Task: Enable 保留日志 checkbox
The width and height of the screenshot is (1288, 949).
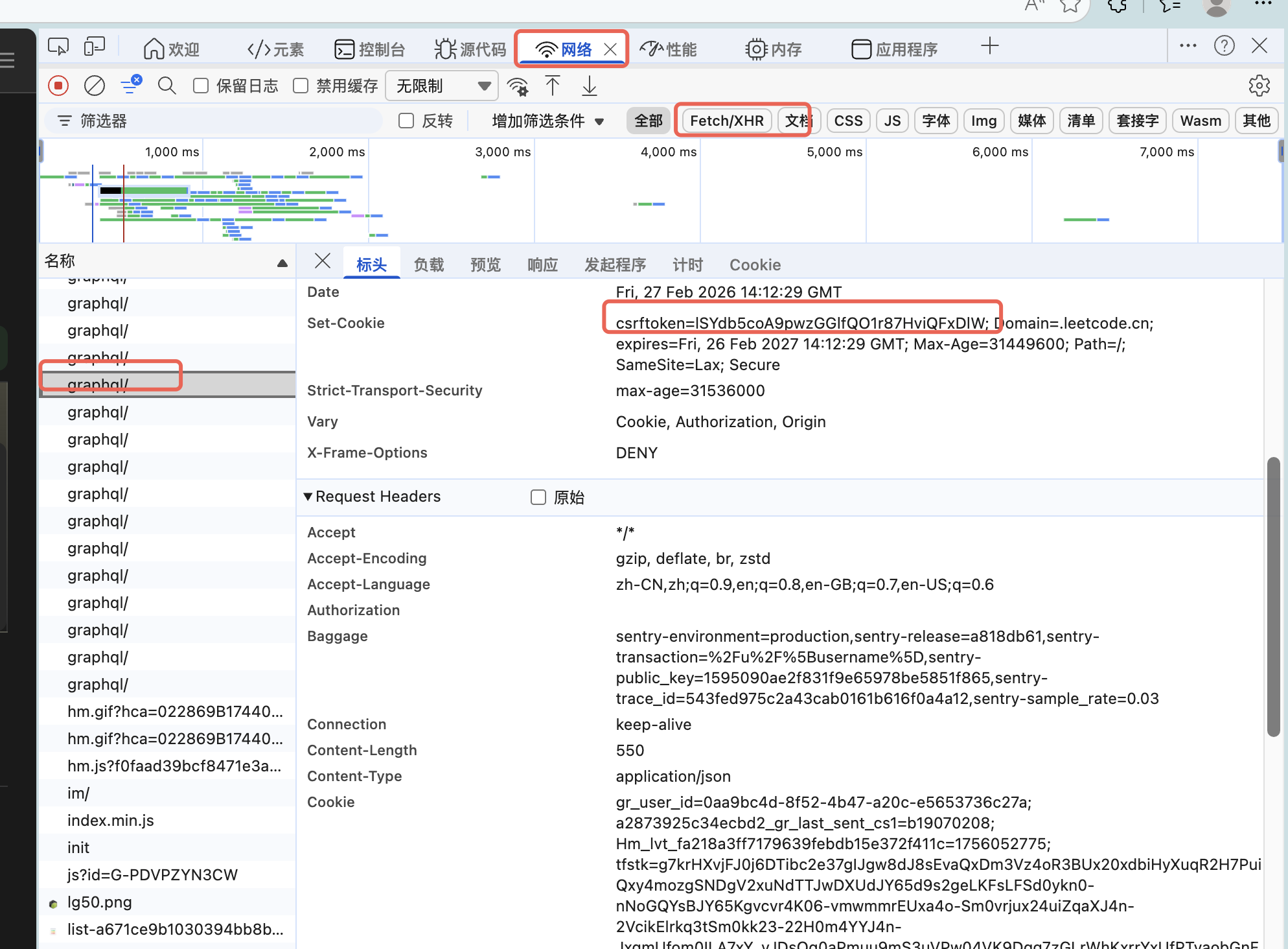Action: 201,85
